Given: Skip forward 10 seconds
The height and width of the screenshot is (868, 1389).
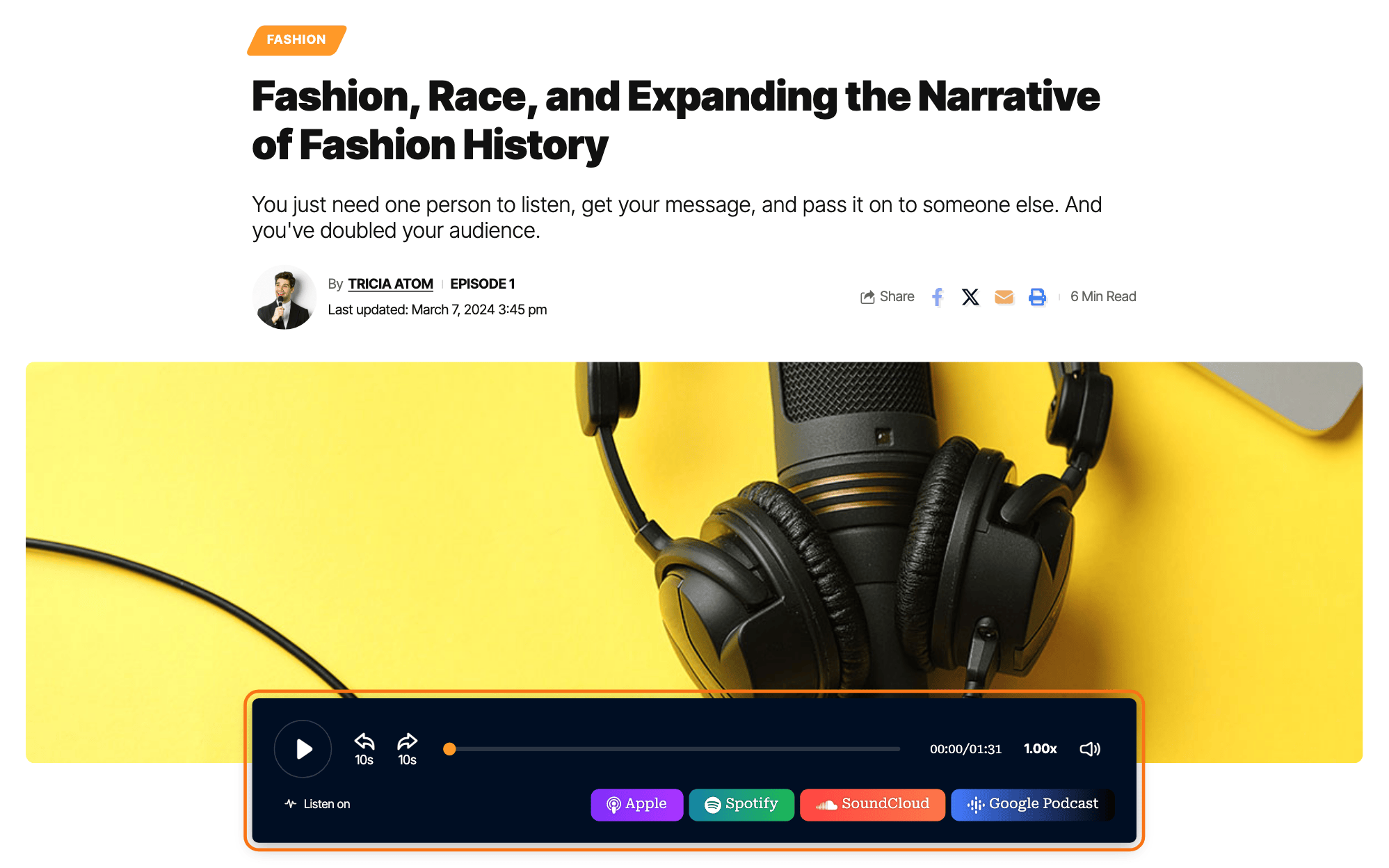Looking at the screenshot, I should pyautogui.click(x=407, y=748).
